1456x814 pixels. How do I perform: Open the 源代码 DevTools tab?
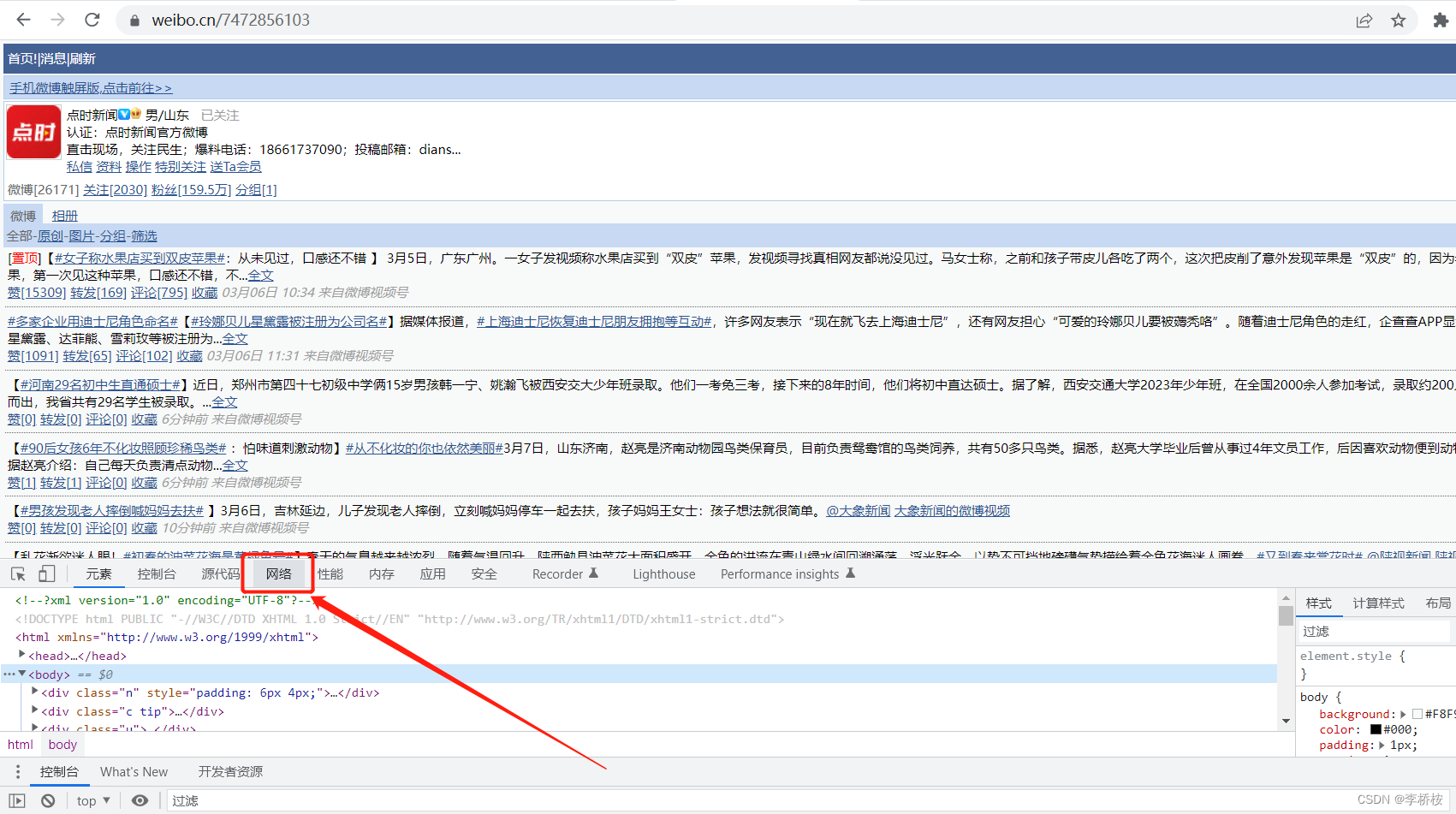pyautogui.click(x=221, y=574)
